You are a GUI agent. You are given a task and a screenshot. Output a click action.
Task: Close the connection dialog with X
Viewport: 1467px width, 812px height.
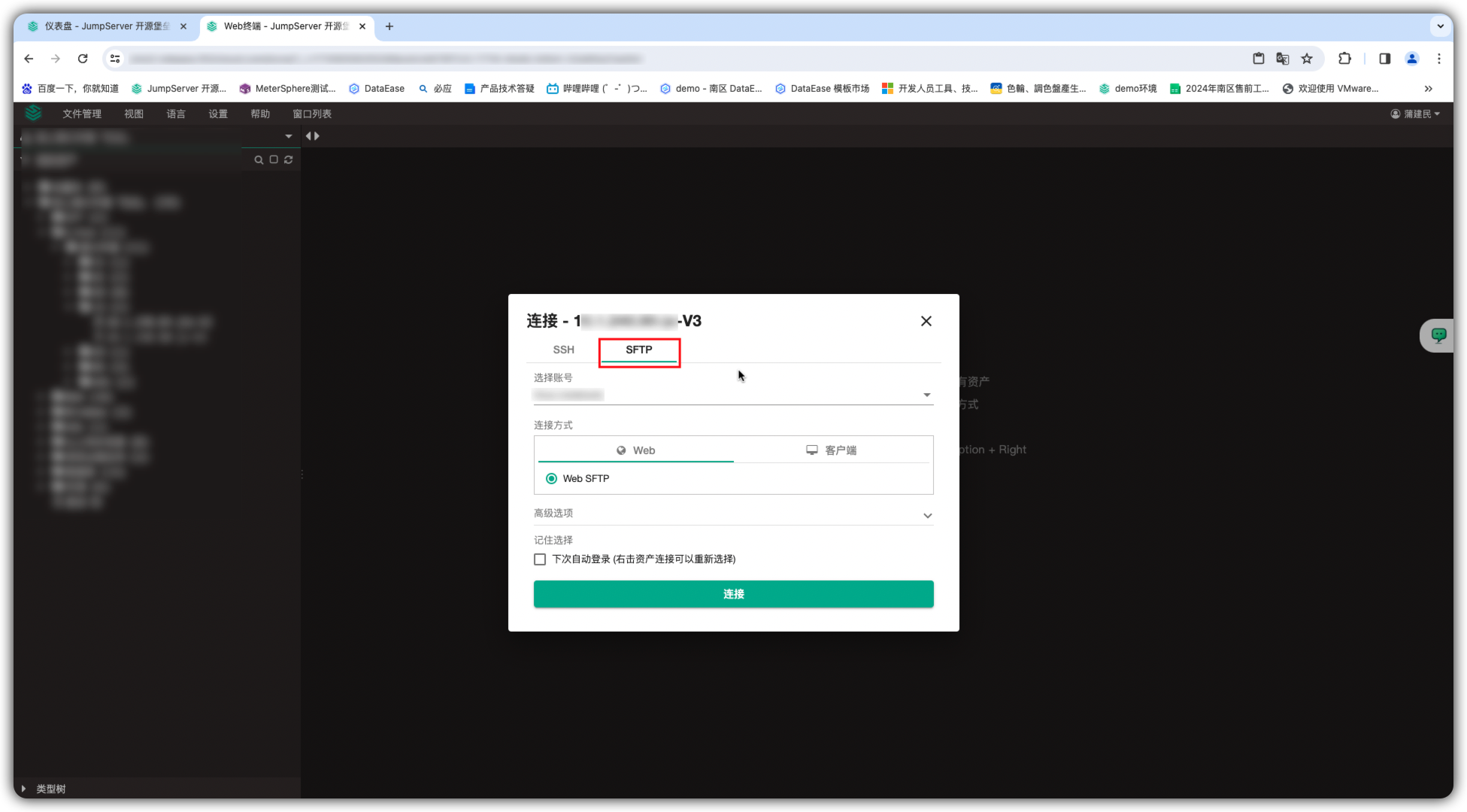click(x=926, y=321)
